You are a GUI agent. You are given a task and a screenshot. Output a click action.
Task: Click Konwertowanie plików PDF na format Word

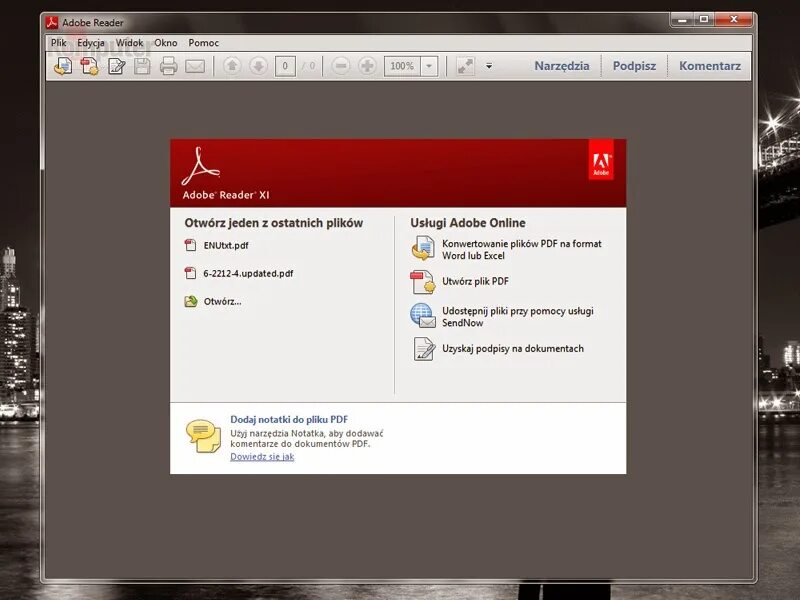point(521,250)
